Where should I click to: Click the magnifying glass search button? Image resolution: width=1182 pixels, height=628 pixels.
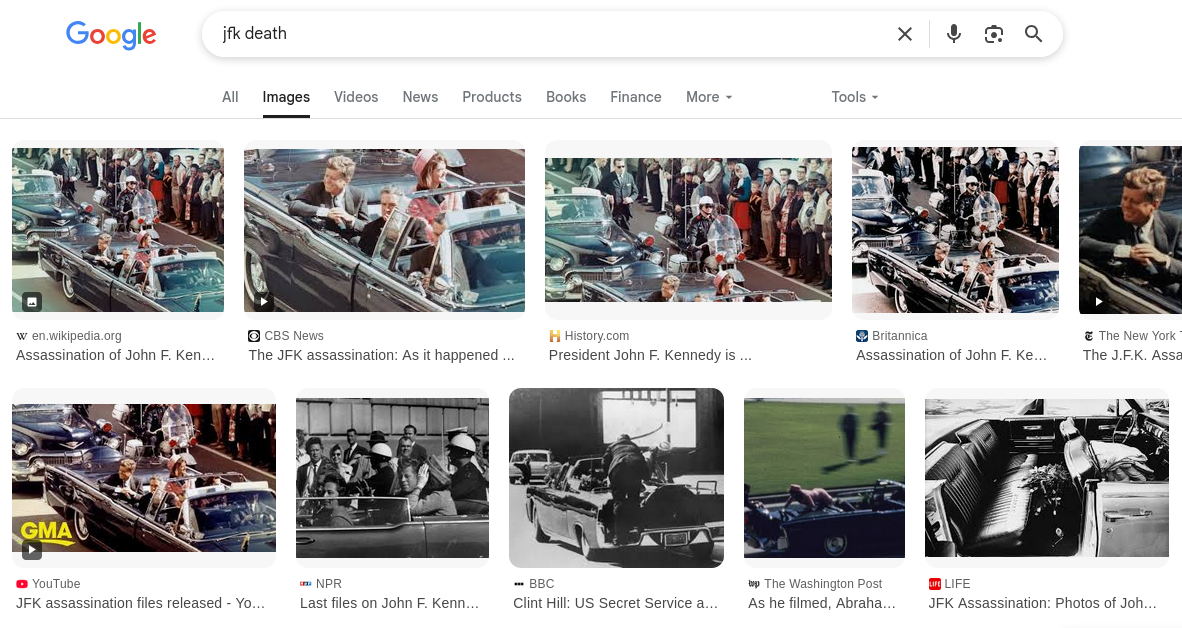tap(1033, 34)
